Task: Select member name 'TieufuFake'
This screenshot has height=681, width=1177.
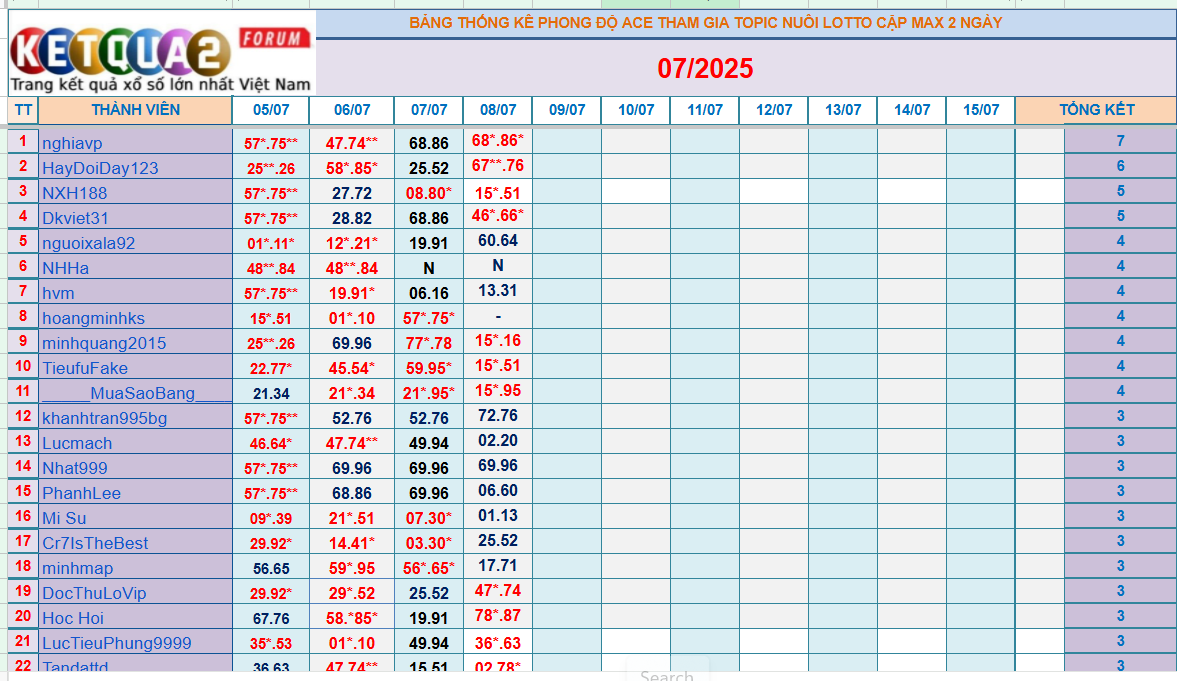Action: coord(85,368)
